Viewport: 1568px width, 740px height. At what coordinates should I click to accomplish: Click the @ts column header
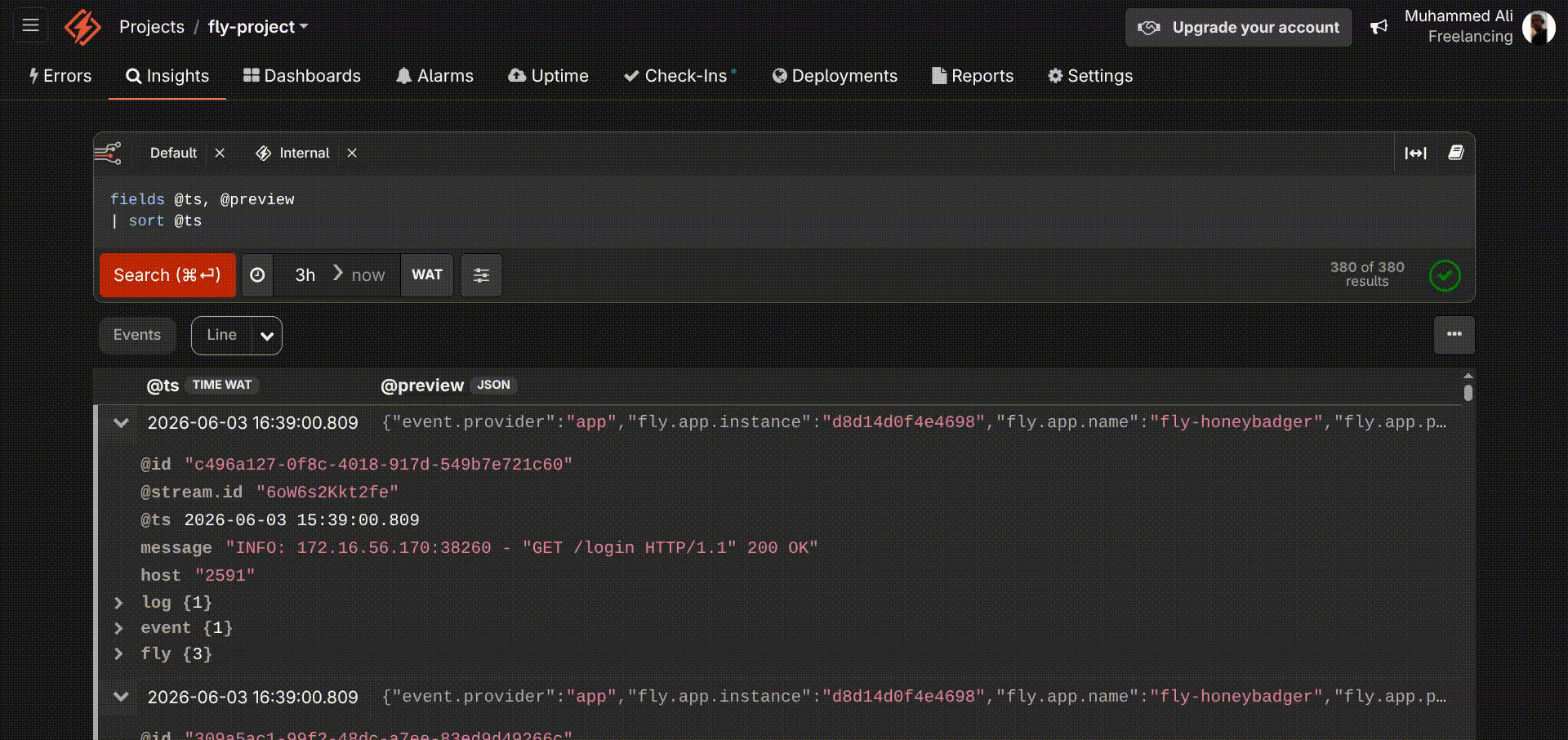point(163,386)
